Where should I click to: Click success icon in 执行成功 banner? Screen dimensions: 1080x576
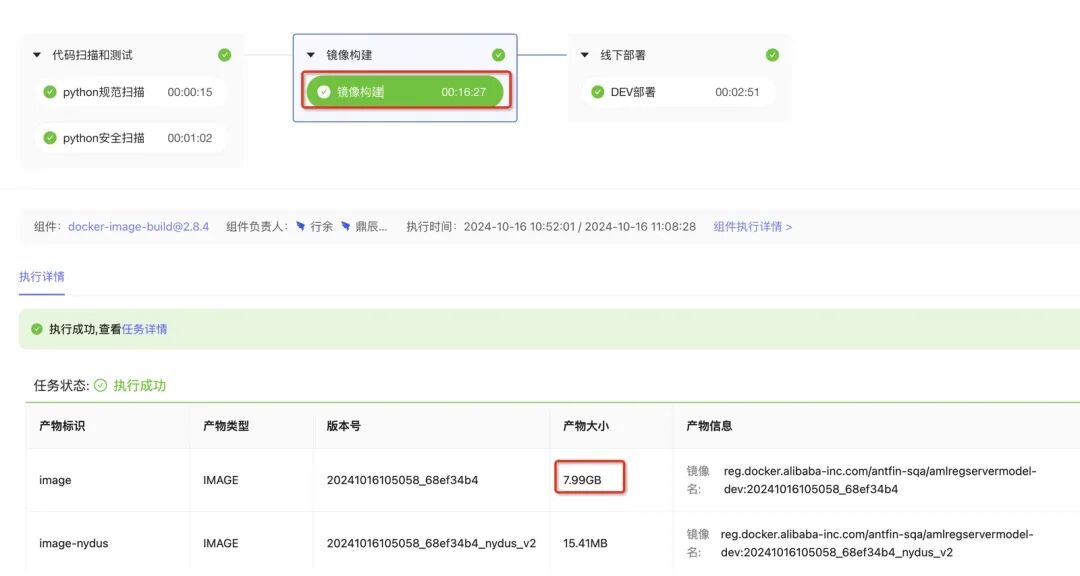[37, 329]
